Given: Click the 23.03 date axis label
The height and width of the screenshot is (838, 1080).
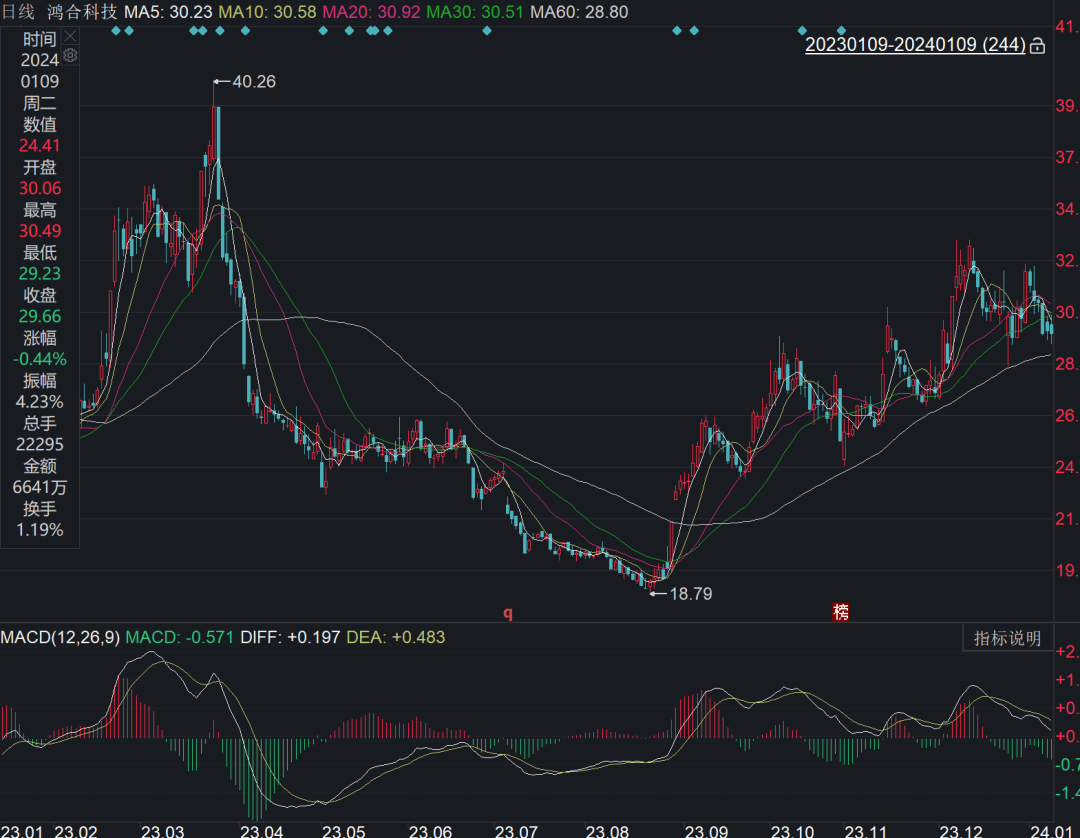Looking at the screenshot, I should point(163,830).
